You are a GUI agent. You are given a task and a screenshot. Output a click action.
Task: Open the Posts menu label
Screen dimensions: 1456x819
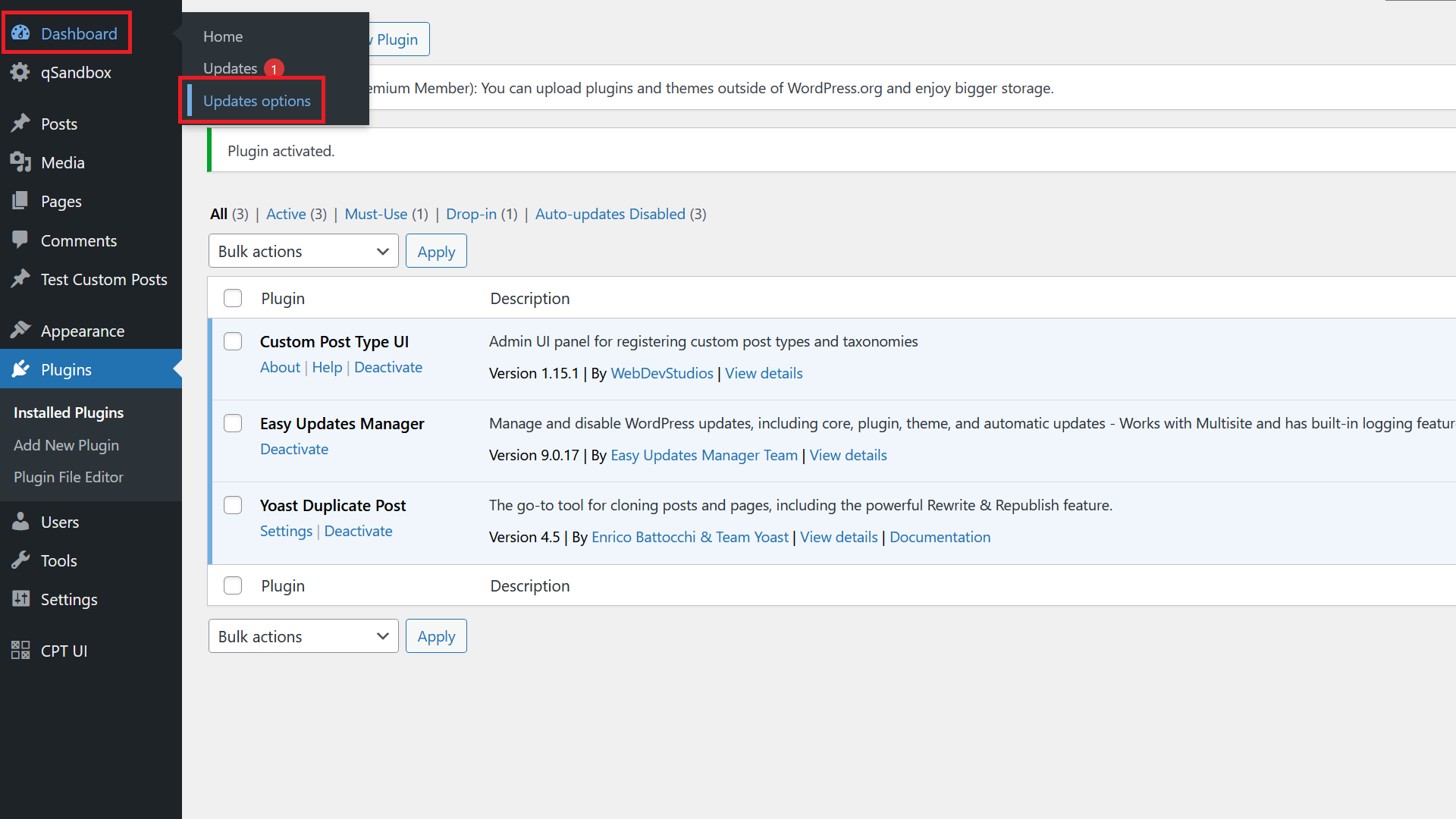pyautogui.click(x=59, y=124)
